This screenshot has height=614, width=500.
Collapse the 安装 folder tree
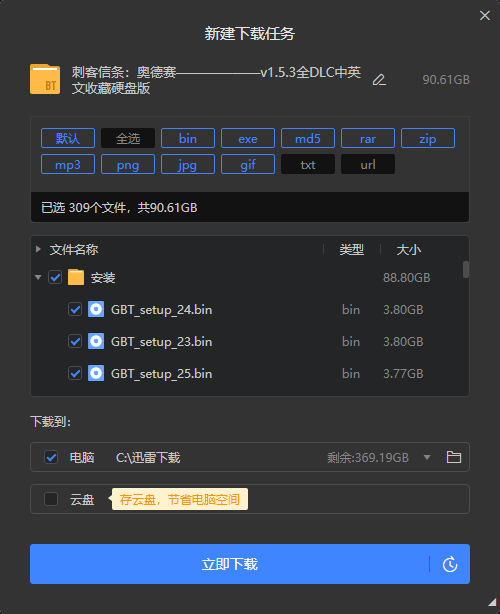[x=38, y=278]
